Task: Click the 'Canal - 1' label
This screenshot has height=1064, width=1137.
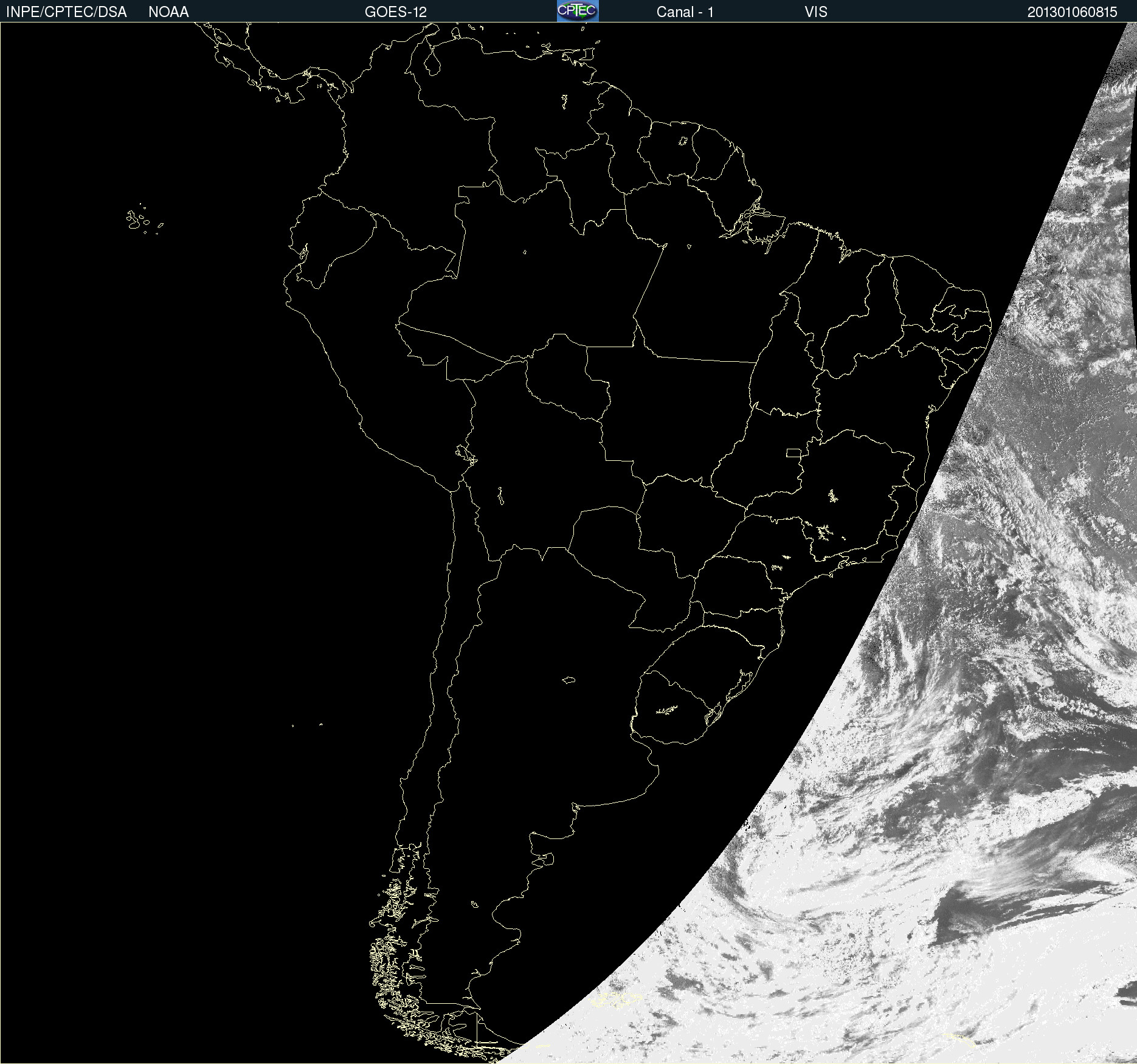Action: [x=685, y=12]
